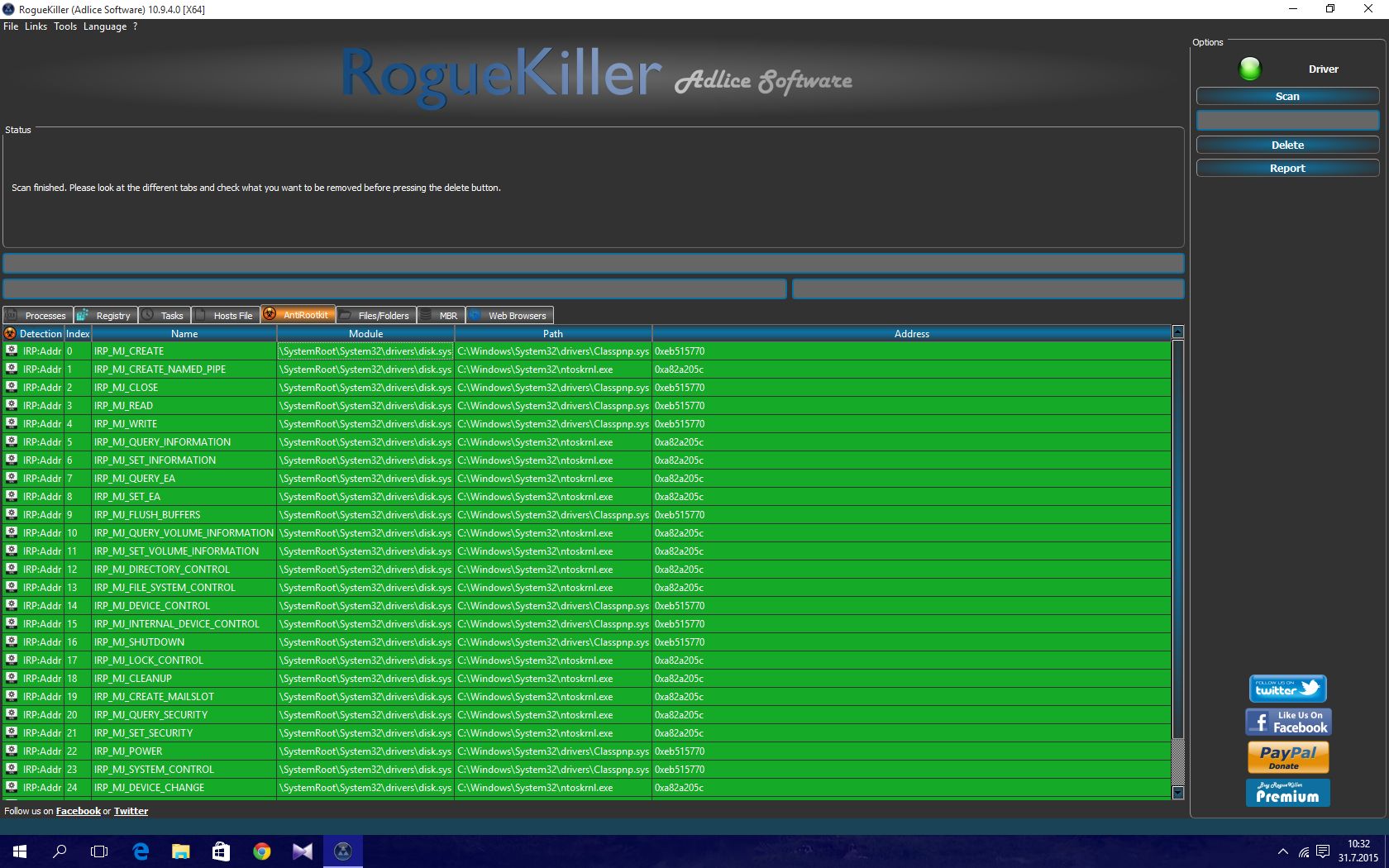The width and height of the screenshot is (1389, 868).
Task: Open the ? help menu
Action: (136, 26)
